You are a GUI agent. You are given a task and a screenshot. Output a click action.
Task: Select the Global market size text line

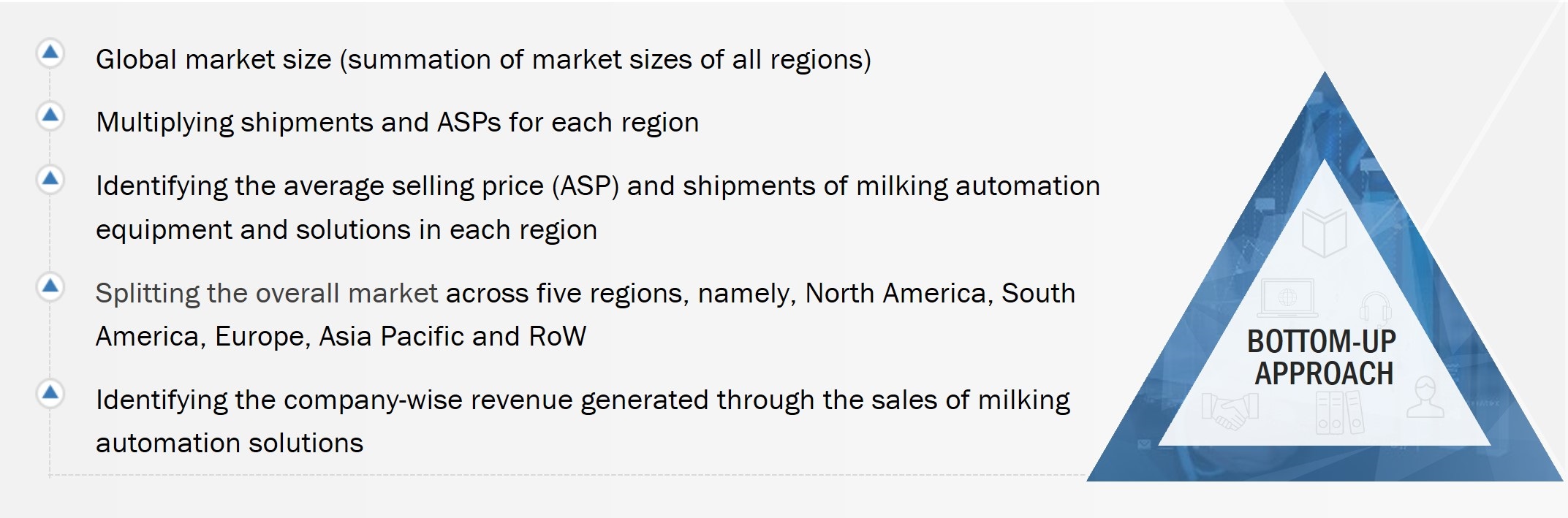(482, 59)
